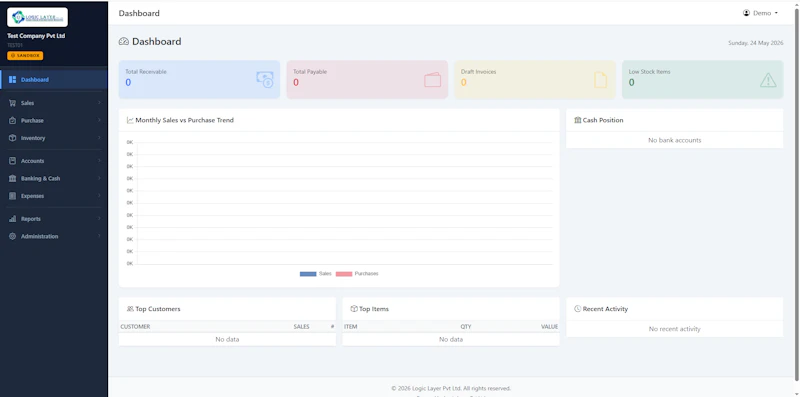Click the Reports bar chart icon

click(x=13, y=219)
